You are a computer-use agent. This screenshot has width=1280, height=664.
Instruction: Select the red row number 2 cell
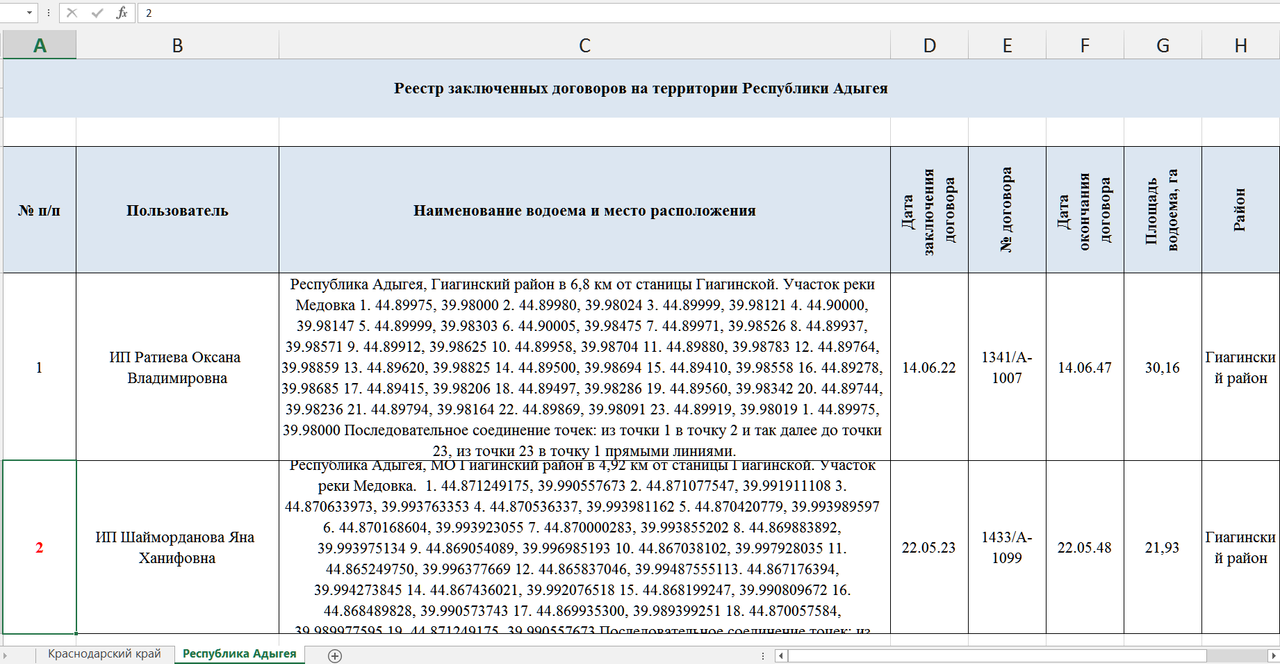[40, 547]
